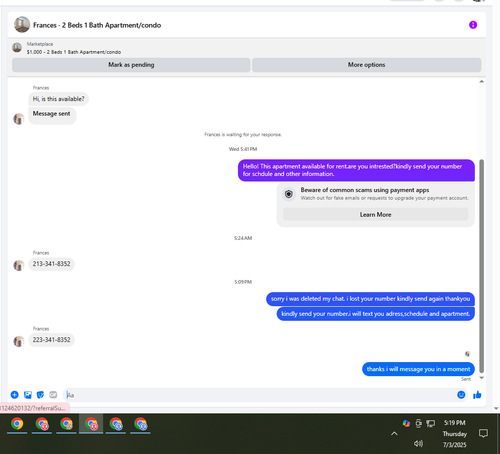
Task: Click '$1,000 - 2 Beds 1 Bath' listing text
Action: (74, 52)
